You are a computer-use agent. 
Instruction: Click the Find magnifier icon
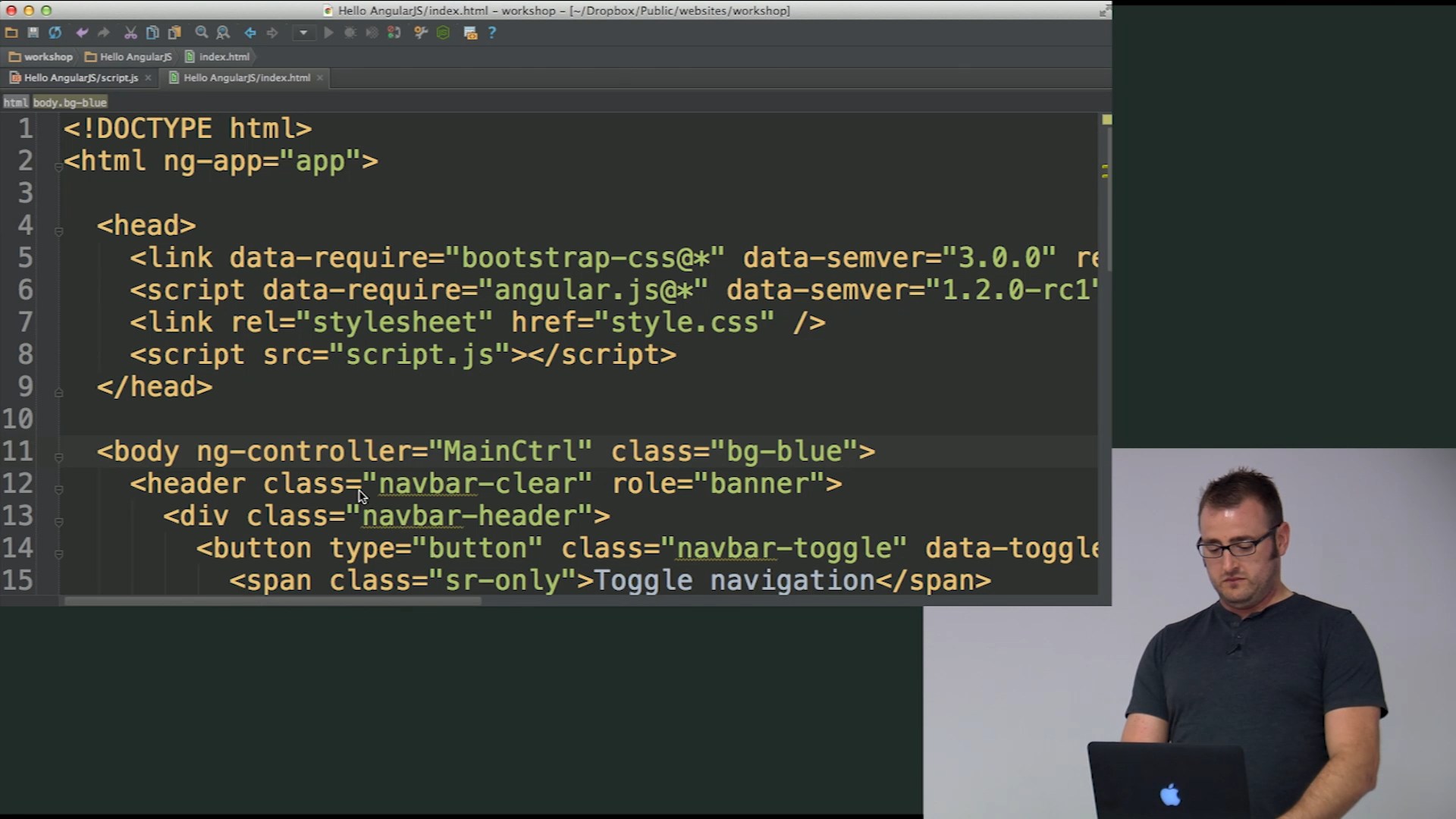coord(202,33)
